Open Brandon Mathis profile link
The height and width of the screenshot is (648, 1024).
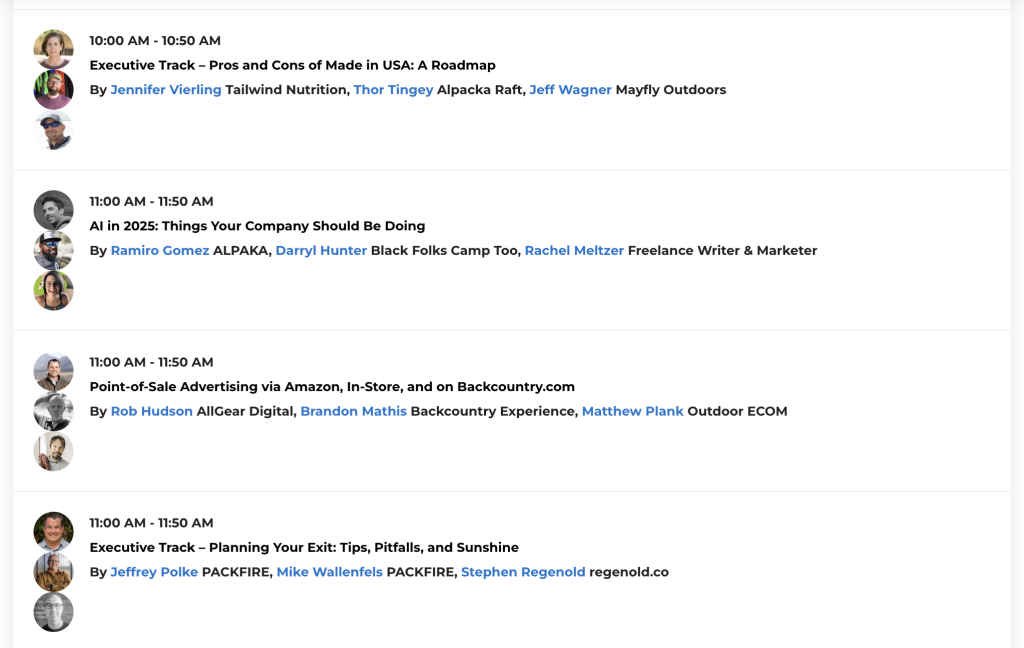click(x=353, y=411)
